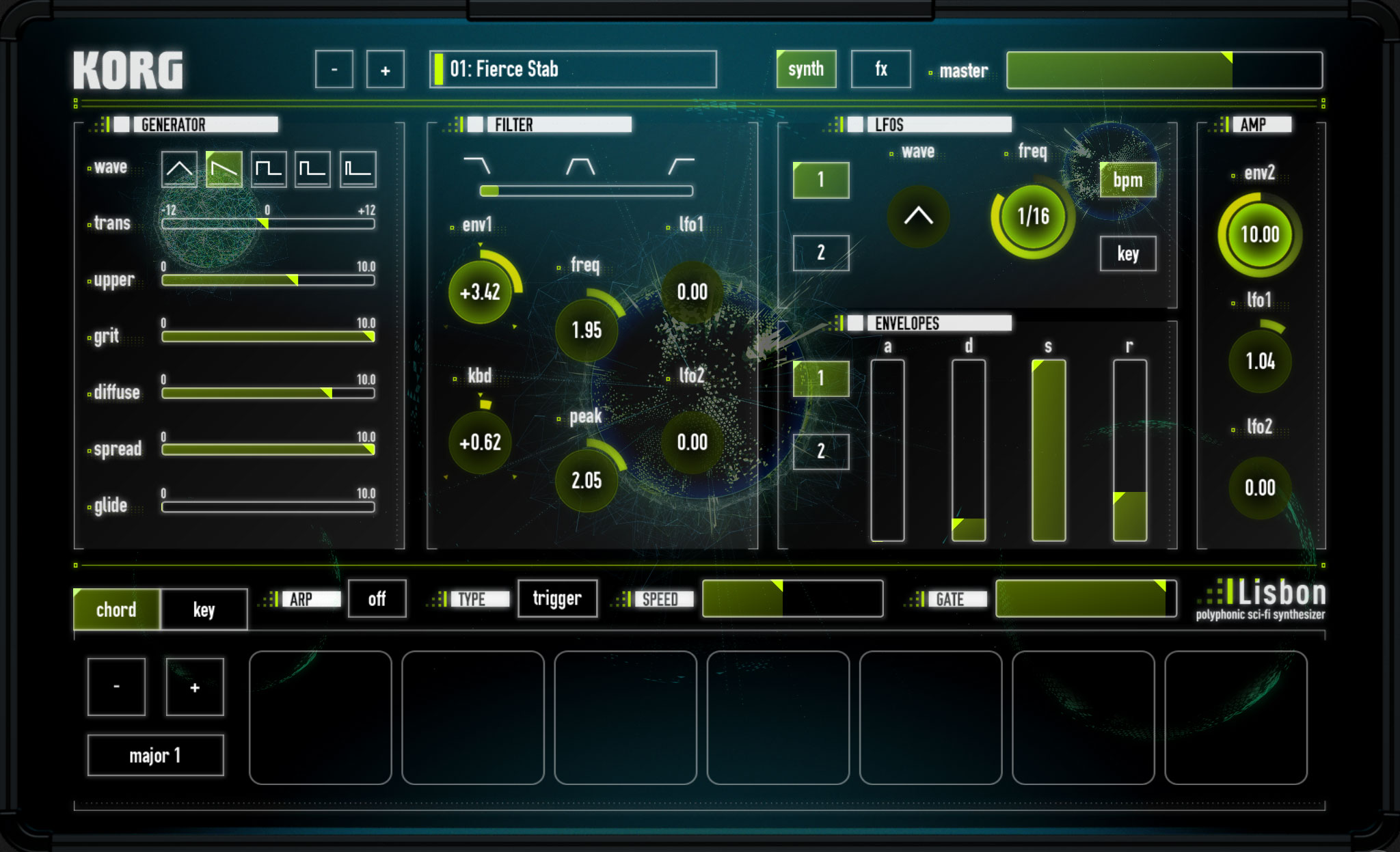Switch to the fx page
Viewport: 1400px width, 852px height.
pyautogui.click(x=880, y=69)
